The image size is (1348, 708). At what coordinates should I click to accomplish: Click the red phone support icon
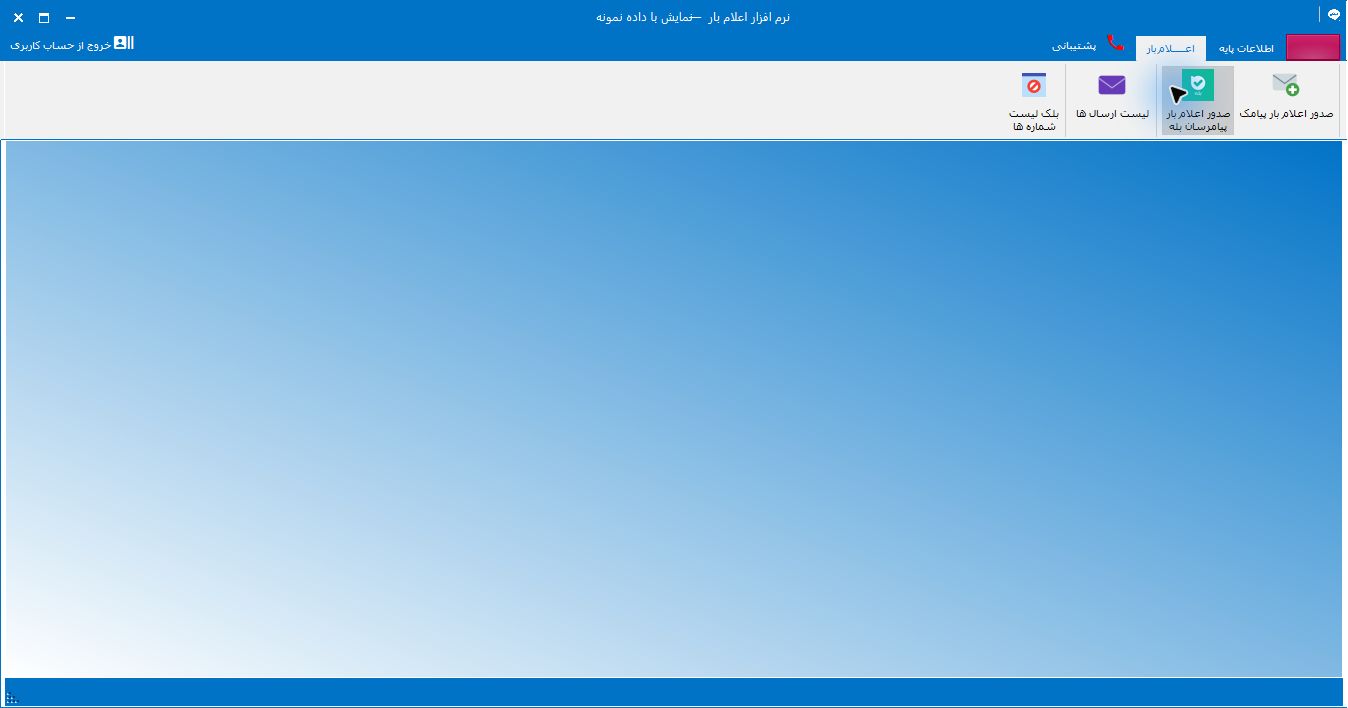point(1115,45)
